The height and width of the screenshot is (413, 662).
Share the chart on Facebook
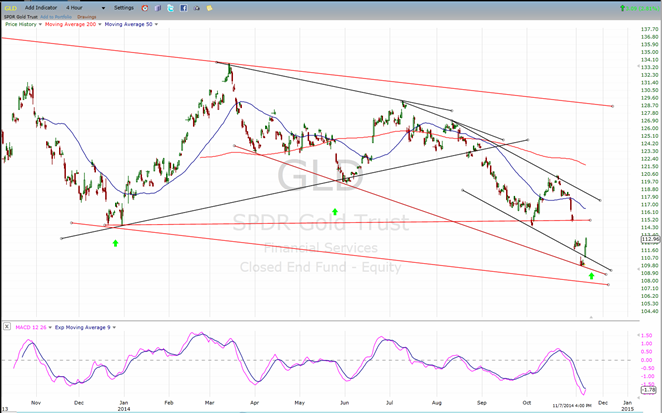tap(184, 8)
